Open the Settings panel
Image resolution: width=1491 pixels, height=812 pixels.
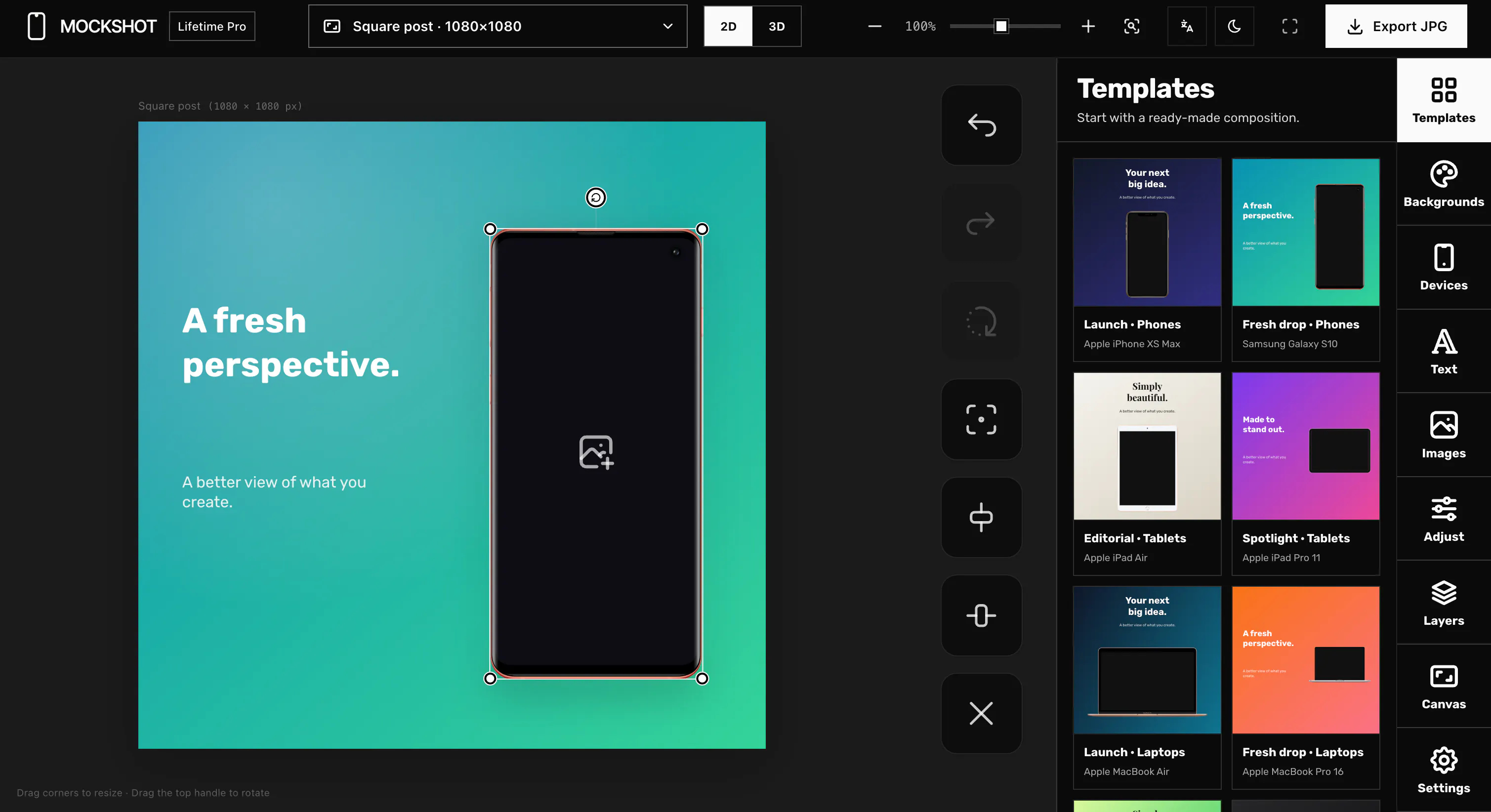(1444, 770)
